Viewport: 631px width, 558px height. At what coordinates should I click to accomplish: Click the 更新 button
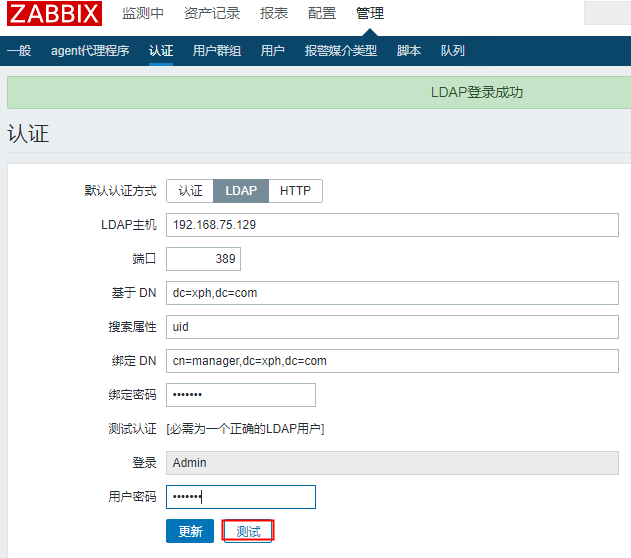pyautogui.click(x=190, y=531)
